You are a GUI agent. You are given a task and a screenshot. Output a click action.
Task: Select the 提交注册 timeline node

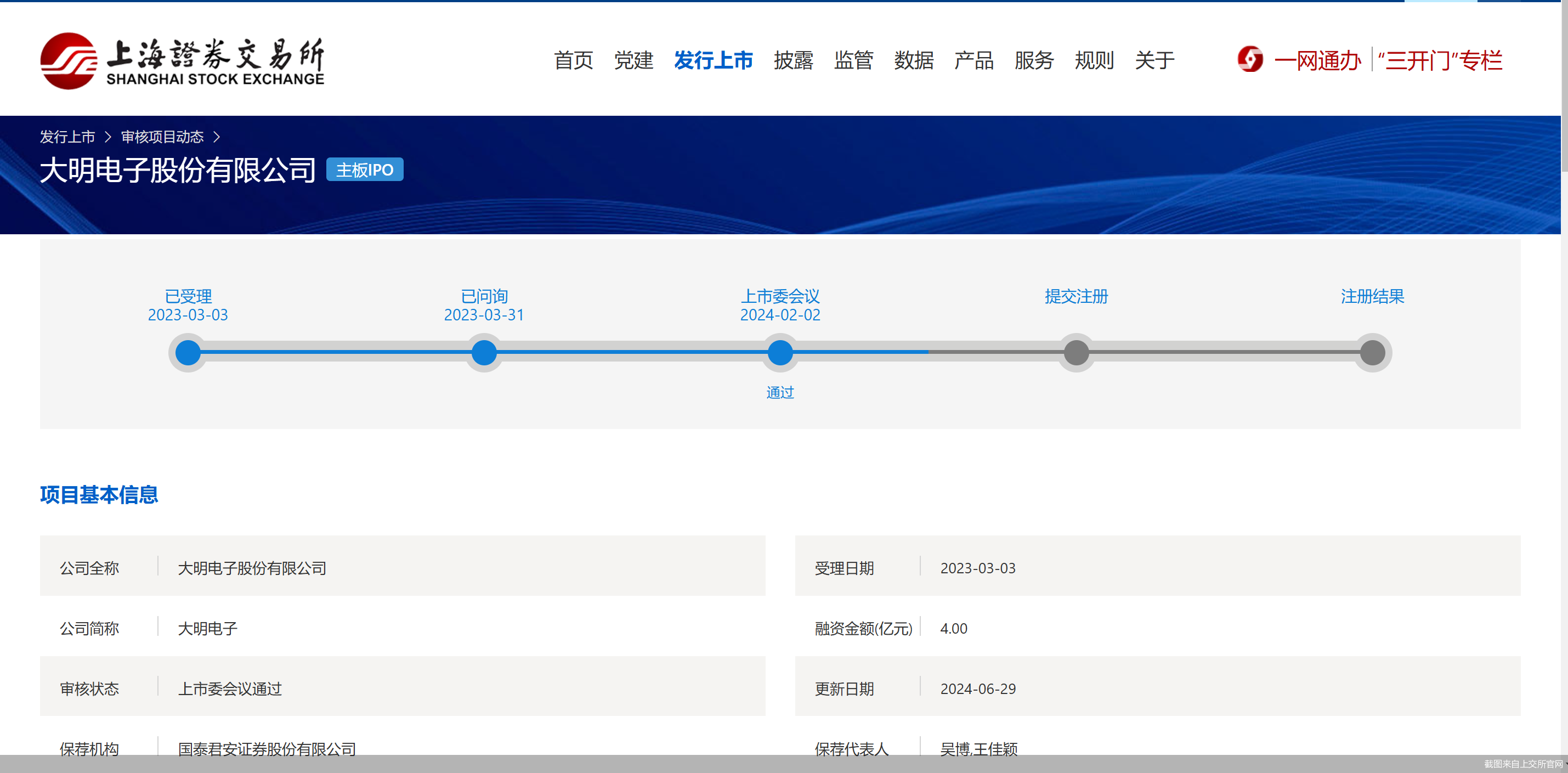(1076, 353)
